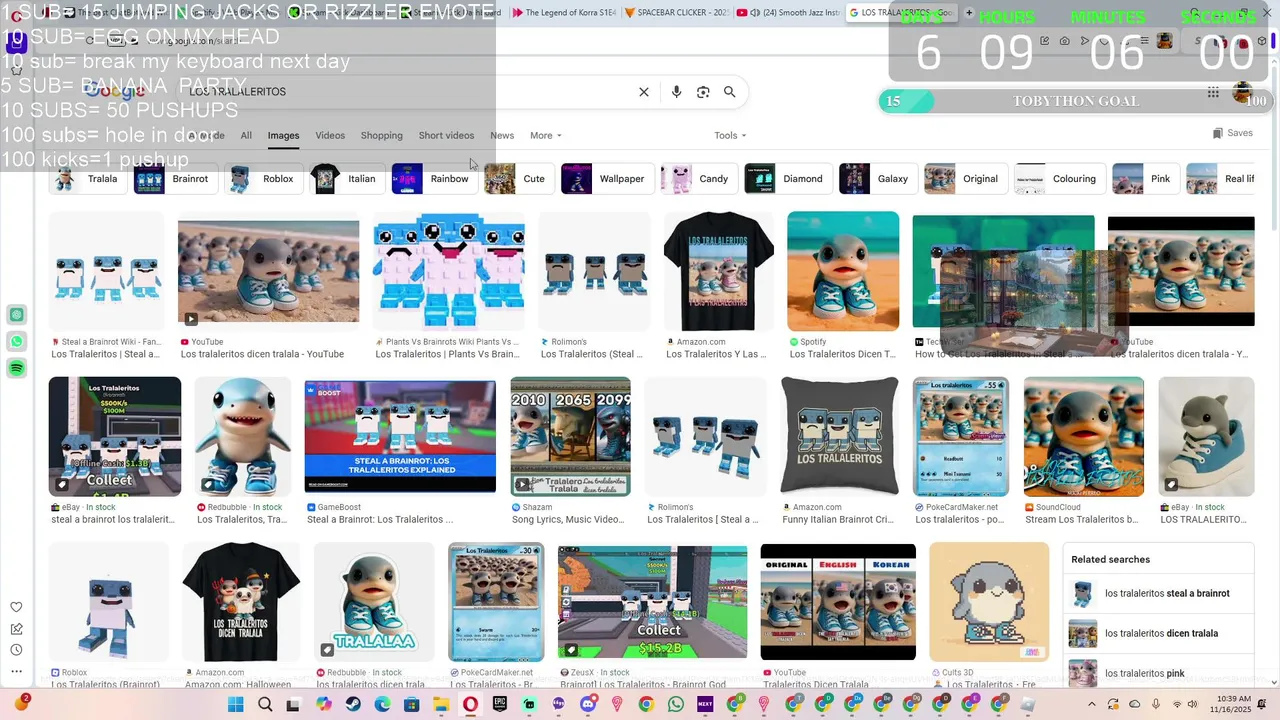The image size is (1280, 720).
Task: Expand the More search filters dropdown
Action: [546, 136]
